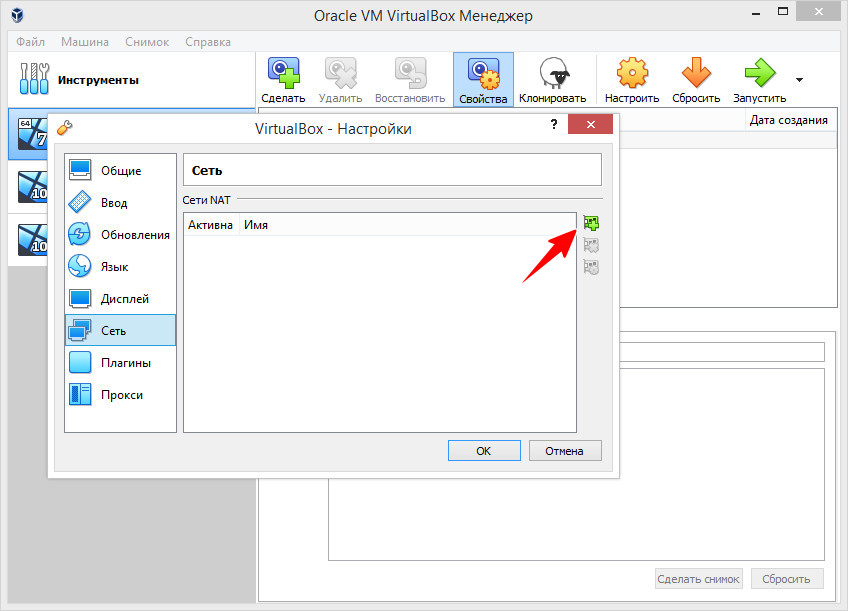Image resolution: width=848 pixels, height=611 pixels.
Task: Close the VirtualBox - Настройки dialog
Action: 591,124
